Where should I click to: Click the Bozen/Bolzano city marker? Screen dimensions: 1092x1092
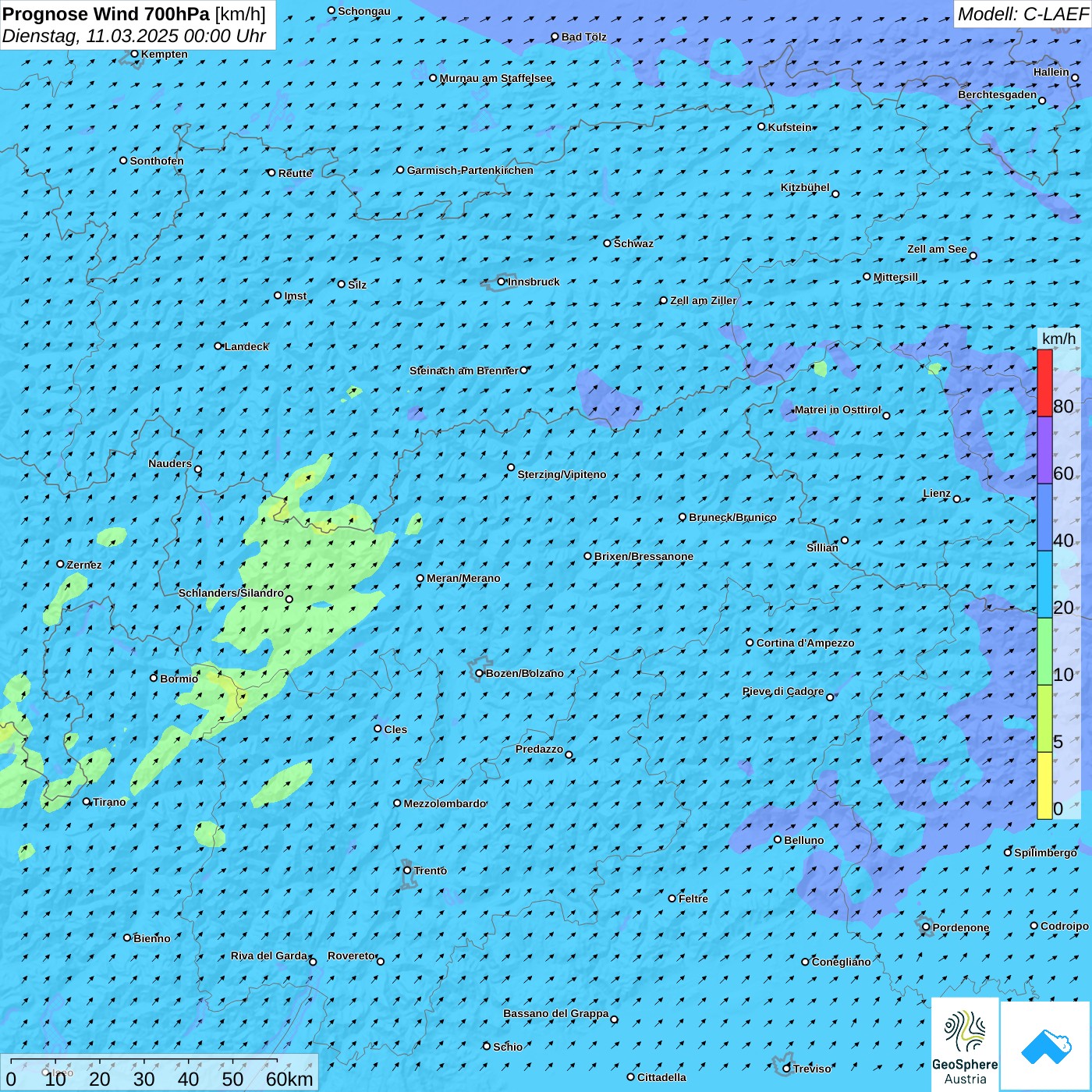coord(480,673)
